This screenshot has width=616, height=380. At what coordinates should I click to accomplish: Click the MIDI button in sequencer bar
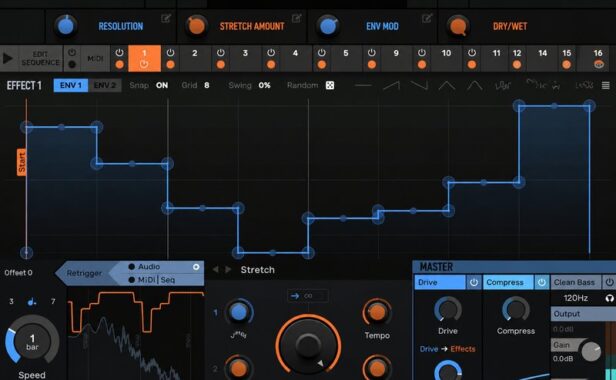[95, 58]
